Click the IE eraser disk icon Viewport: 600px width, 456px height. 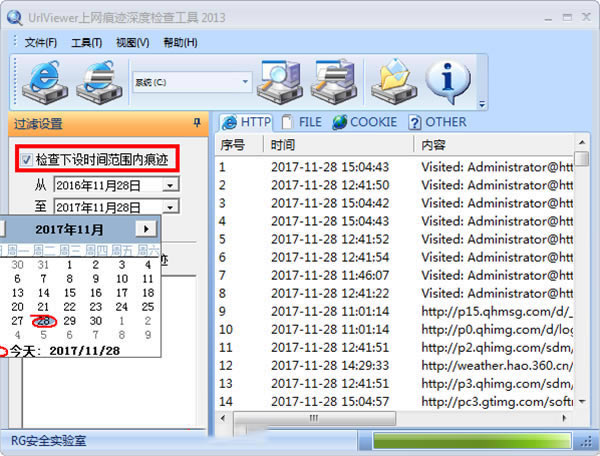pyautogui.click(x=99, y=82)
